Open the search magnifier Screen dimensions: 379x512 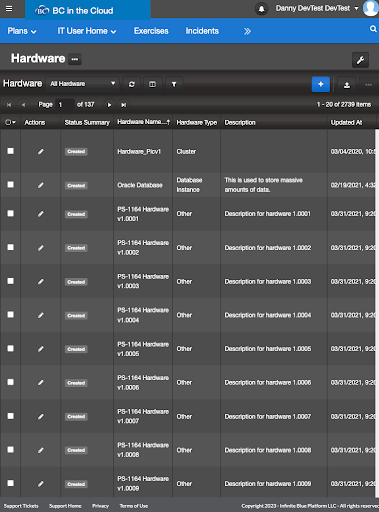click(373, 29)
